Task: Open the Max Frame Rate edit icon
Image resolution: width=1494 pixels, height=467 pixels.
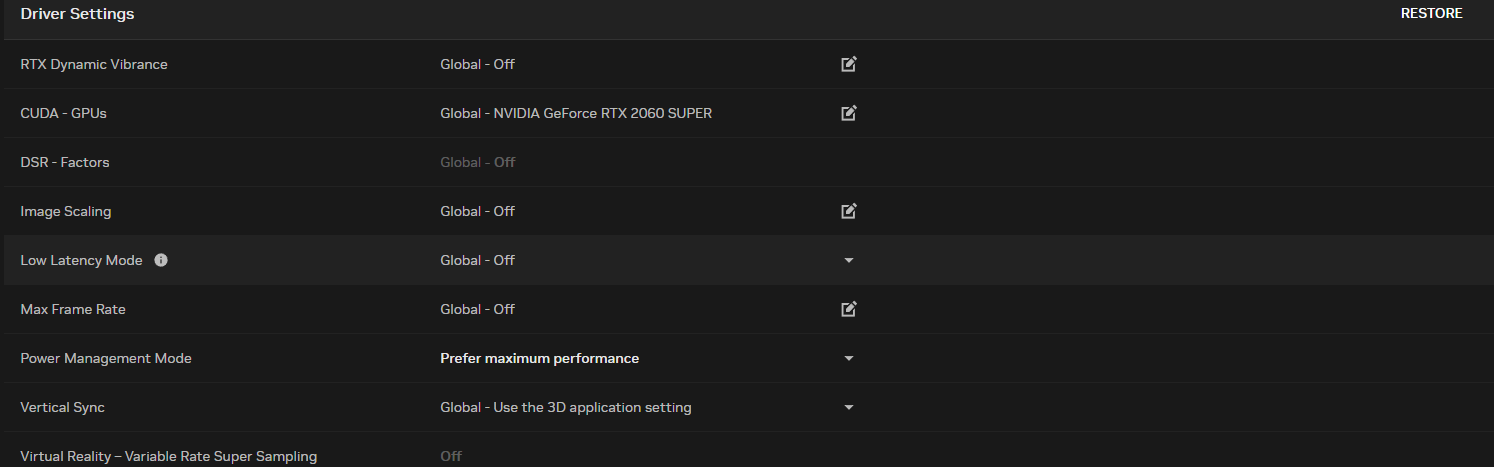Action: pos(848,309)
